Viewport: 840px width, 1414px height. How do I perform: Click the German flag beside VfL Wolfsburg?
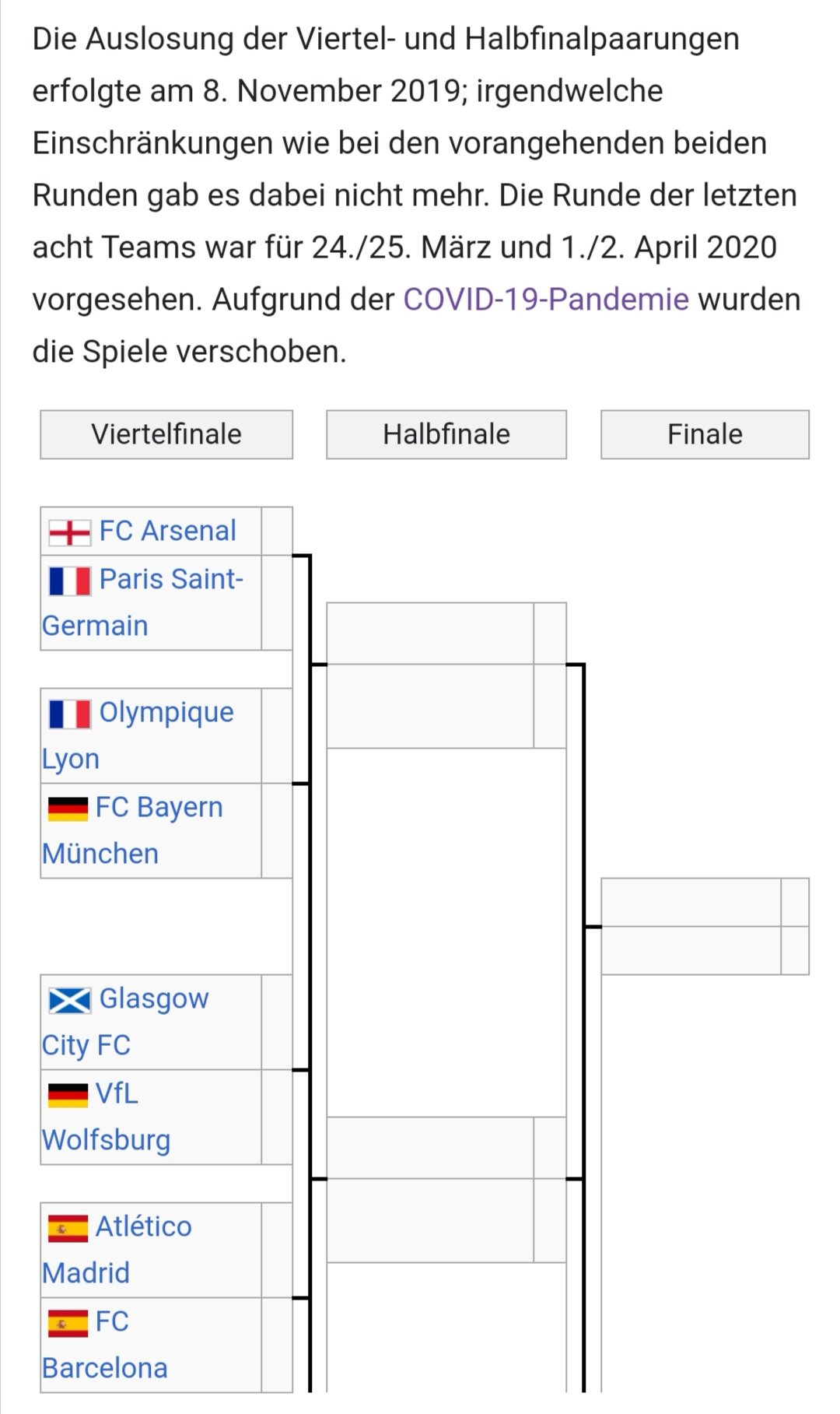pos(68,1095)
